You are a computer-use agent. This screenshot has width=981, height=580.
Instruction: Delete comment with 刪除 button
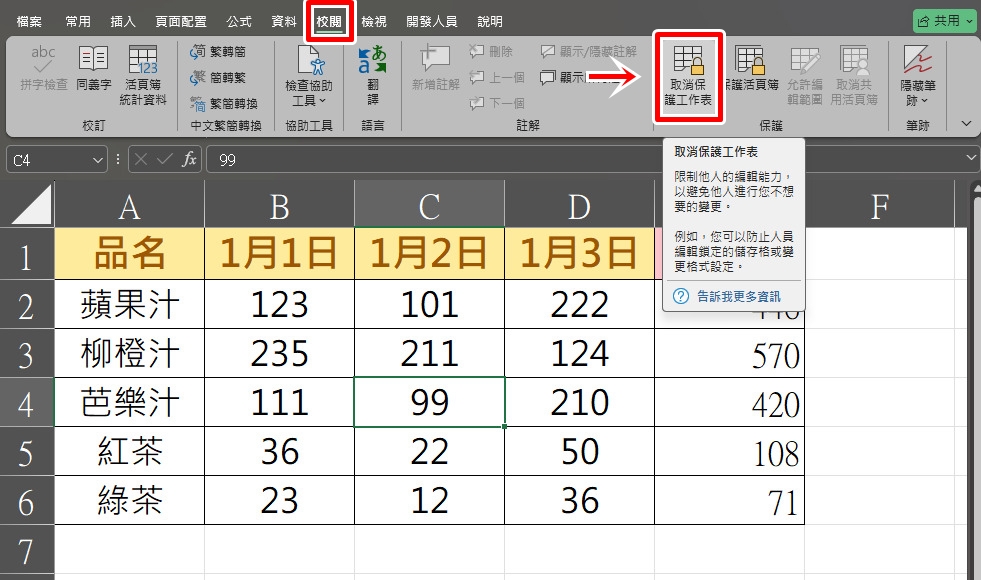[x=491, y=51]
